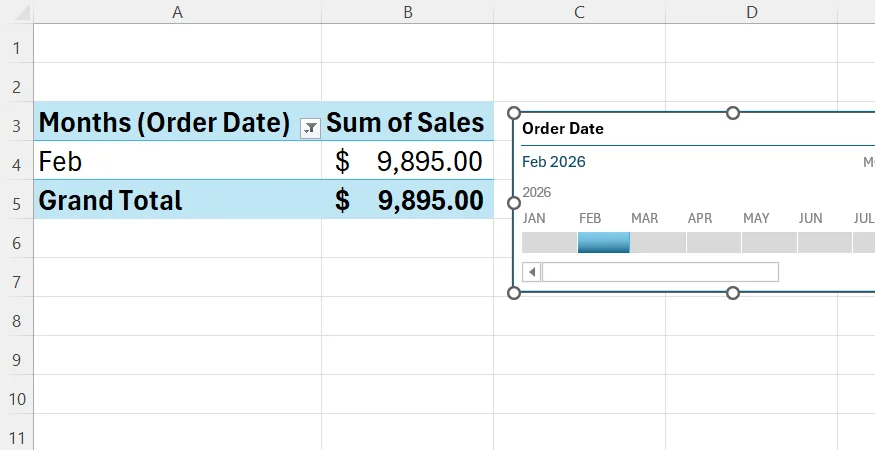Screen dimensions: 875x450
Task: Click the 'Sum of Sales' header cell
Action: pos(407,122)
